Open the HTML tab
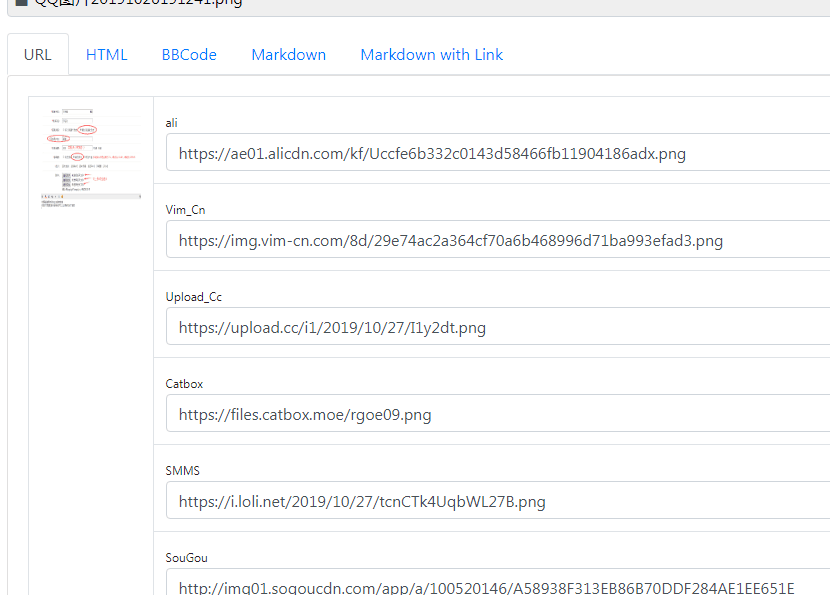 tap(107, 55)
